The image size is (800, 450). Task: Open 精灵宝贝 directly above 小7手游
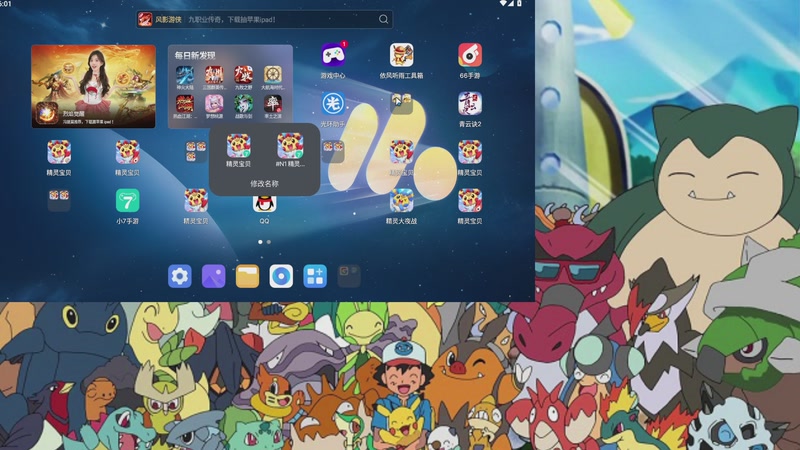tap(128, 152)
